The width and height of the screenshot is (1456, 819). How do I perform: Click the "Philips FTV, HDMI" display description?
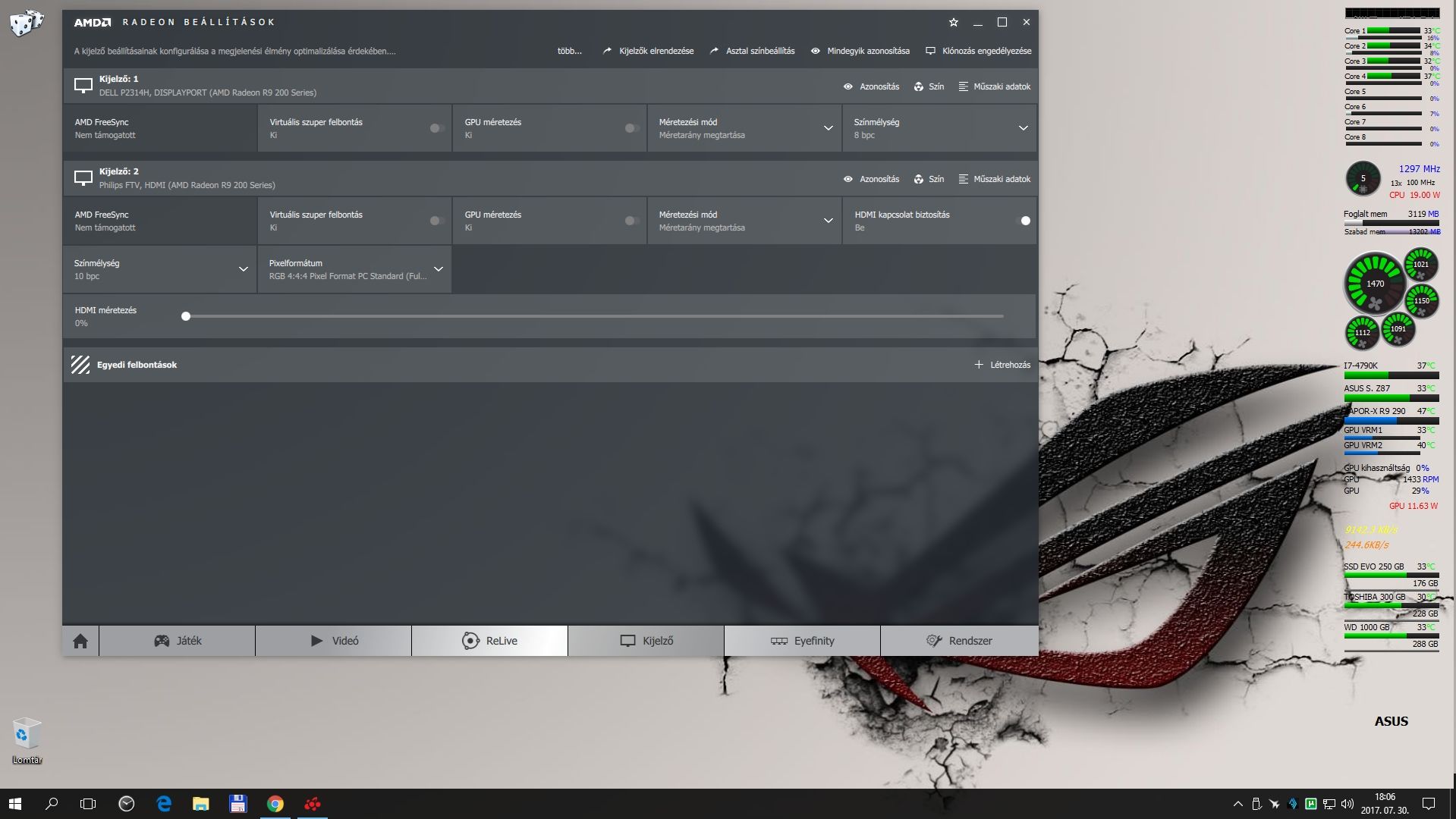[x=187, y=185]
